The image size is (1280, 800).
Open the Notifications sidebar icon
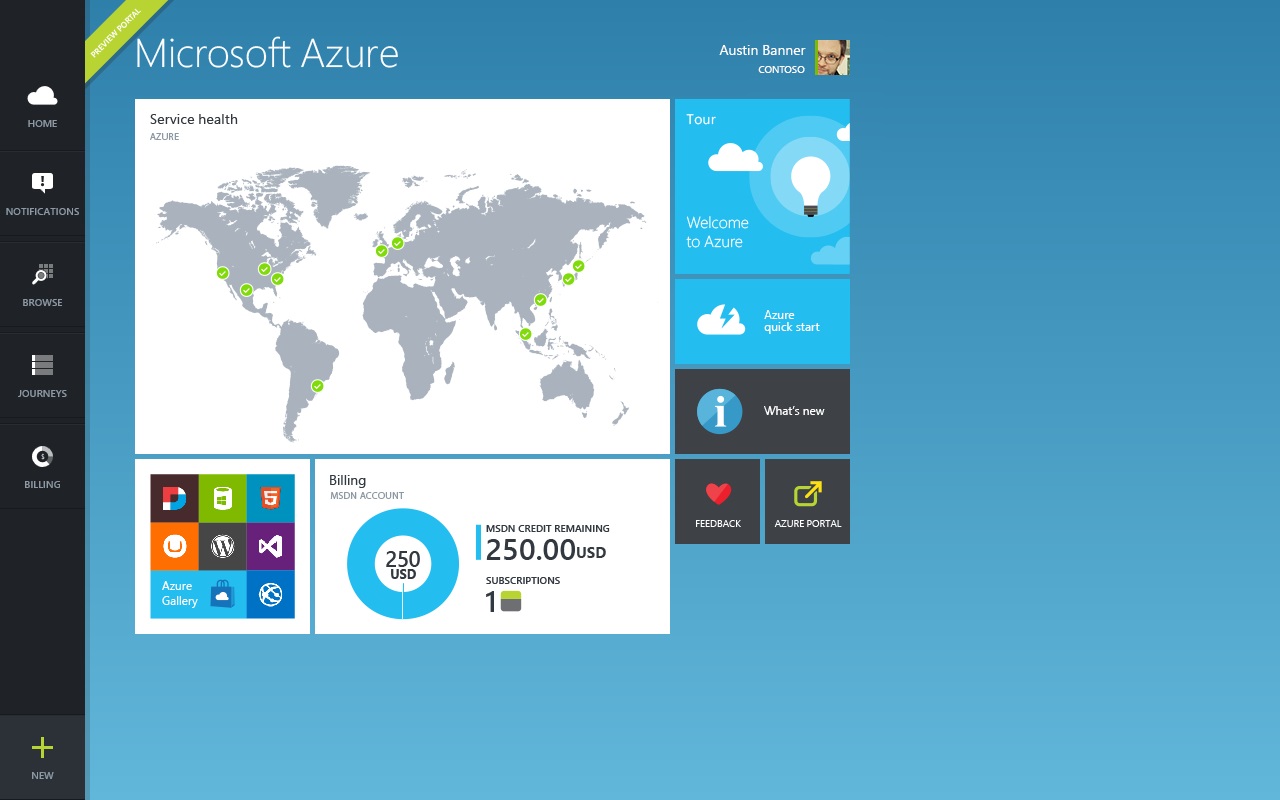tap(42, 183)
